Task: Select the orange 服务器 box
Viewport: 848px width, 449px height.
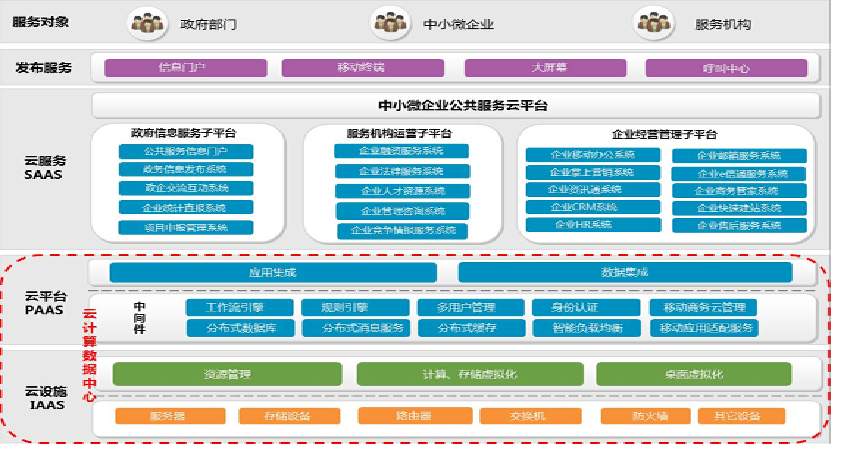Action: tap(169, 416)
